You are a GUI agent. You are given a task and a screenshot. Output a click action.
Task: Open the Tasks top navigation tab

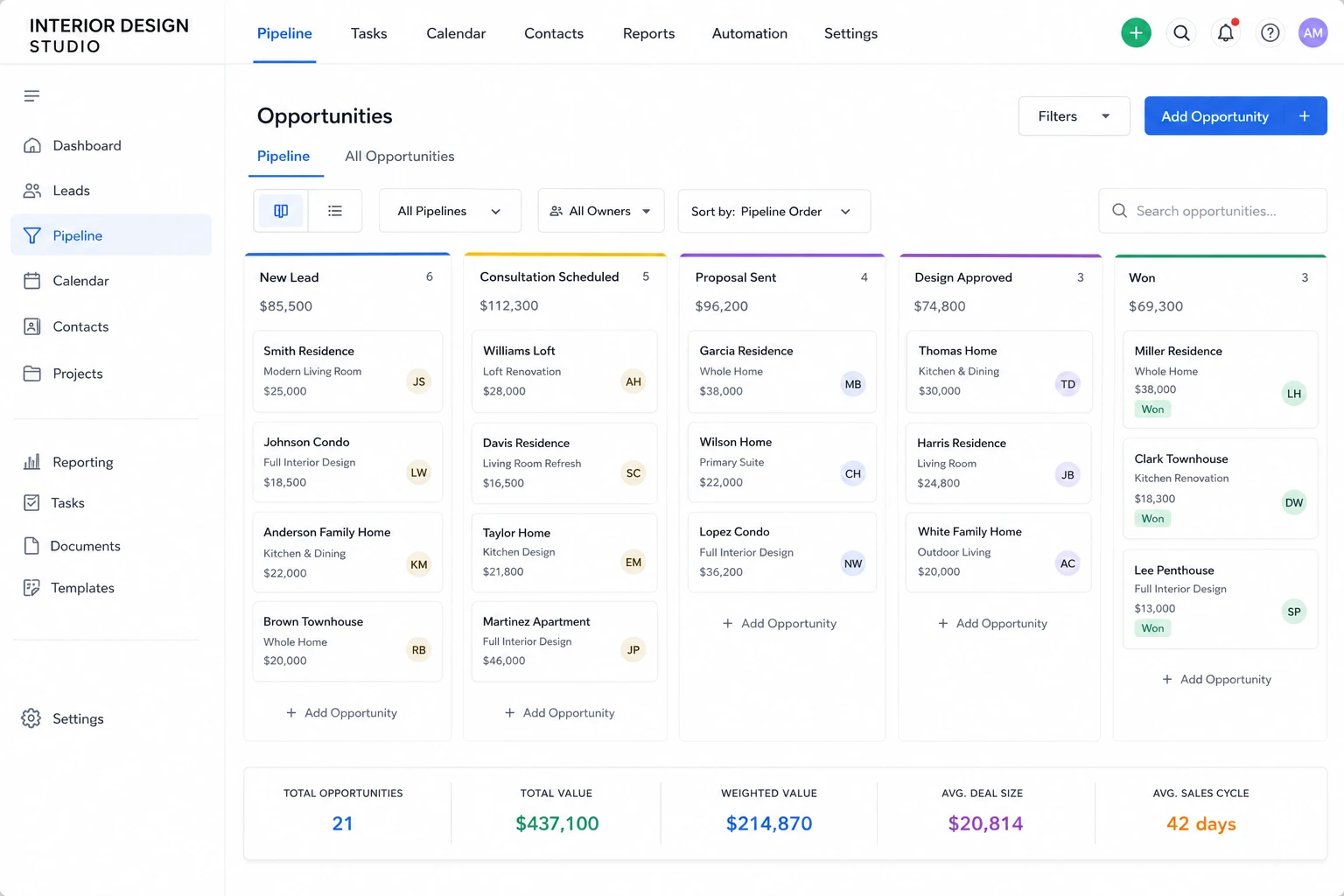click(368, 33)
